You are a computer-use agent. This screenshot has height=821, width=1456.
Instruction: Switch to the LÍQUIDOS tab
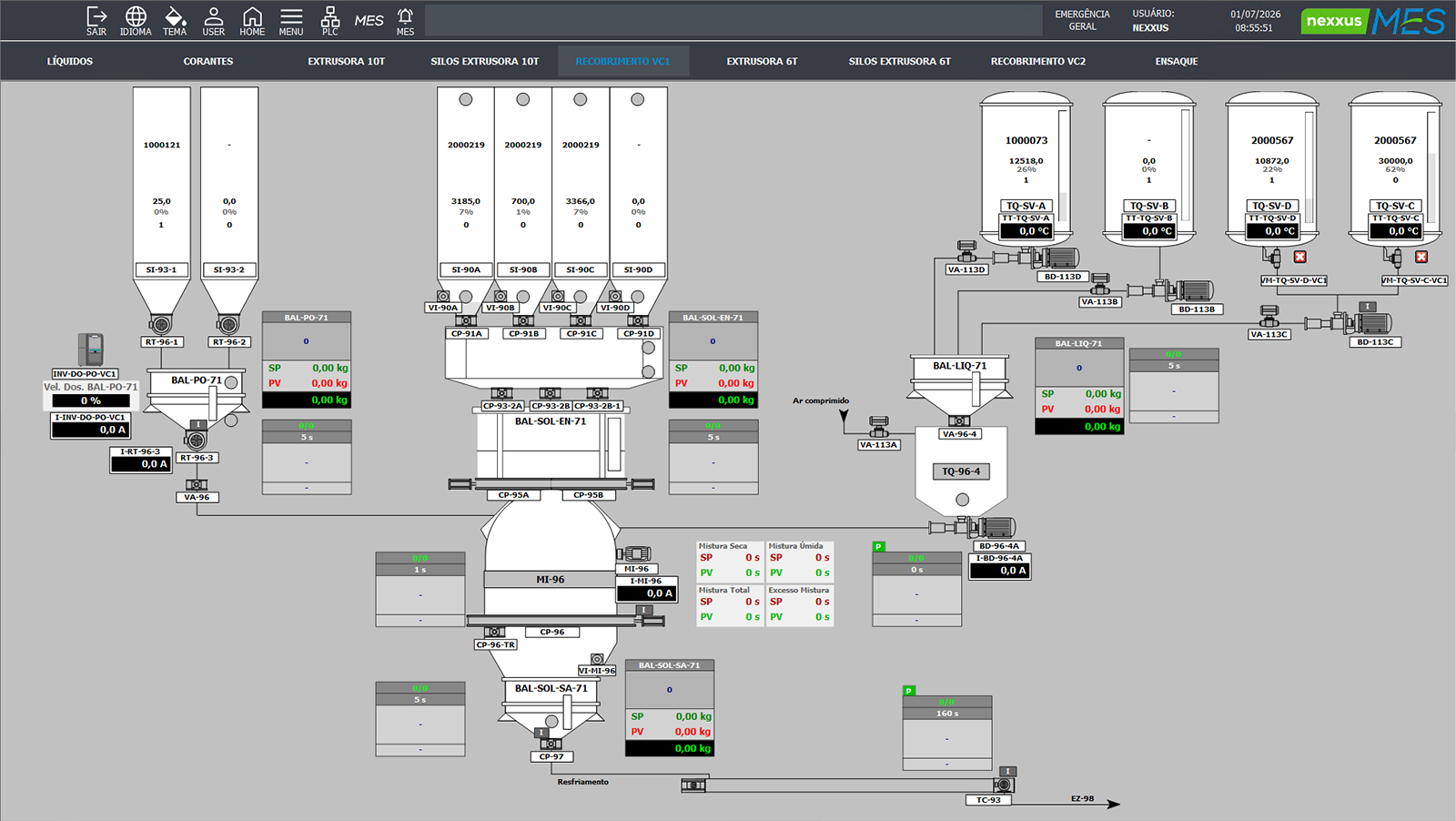(x=70, y=61)
